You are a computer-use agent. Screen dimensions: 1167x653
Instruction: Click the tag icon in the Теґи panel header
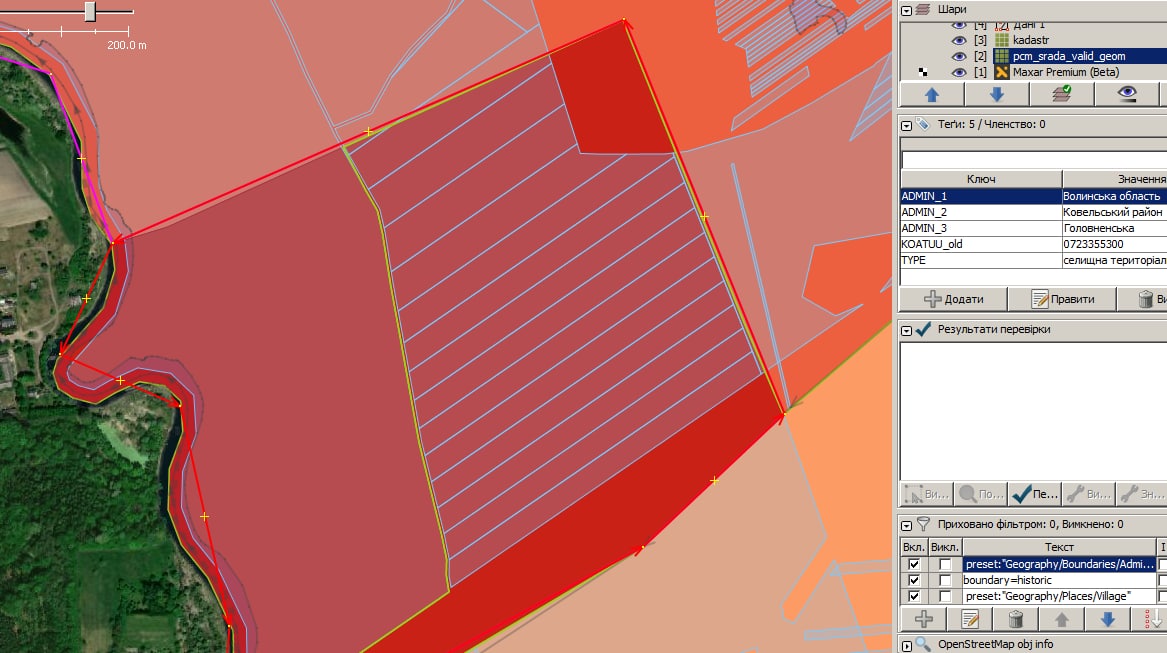(x=923, y=124)
